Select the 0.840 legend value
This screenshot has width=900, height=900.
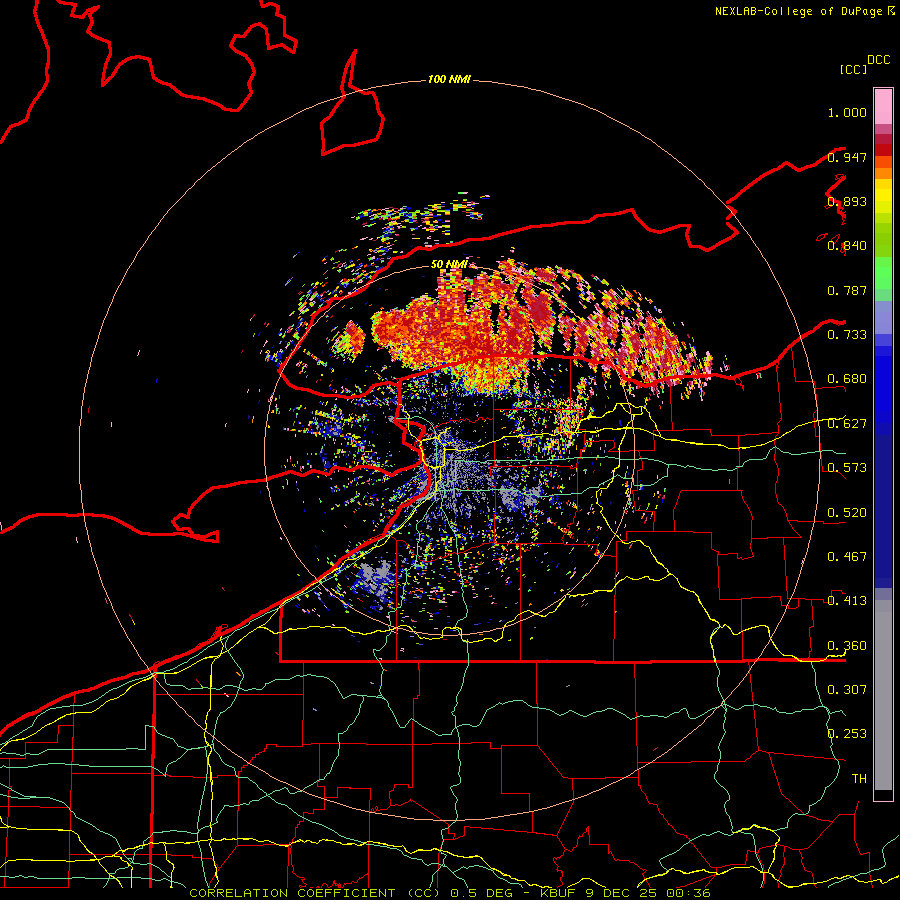pyautogui.click(x=847, y=246)
